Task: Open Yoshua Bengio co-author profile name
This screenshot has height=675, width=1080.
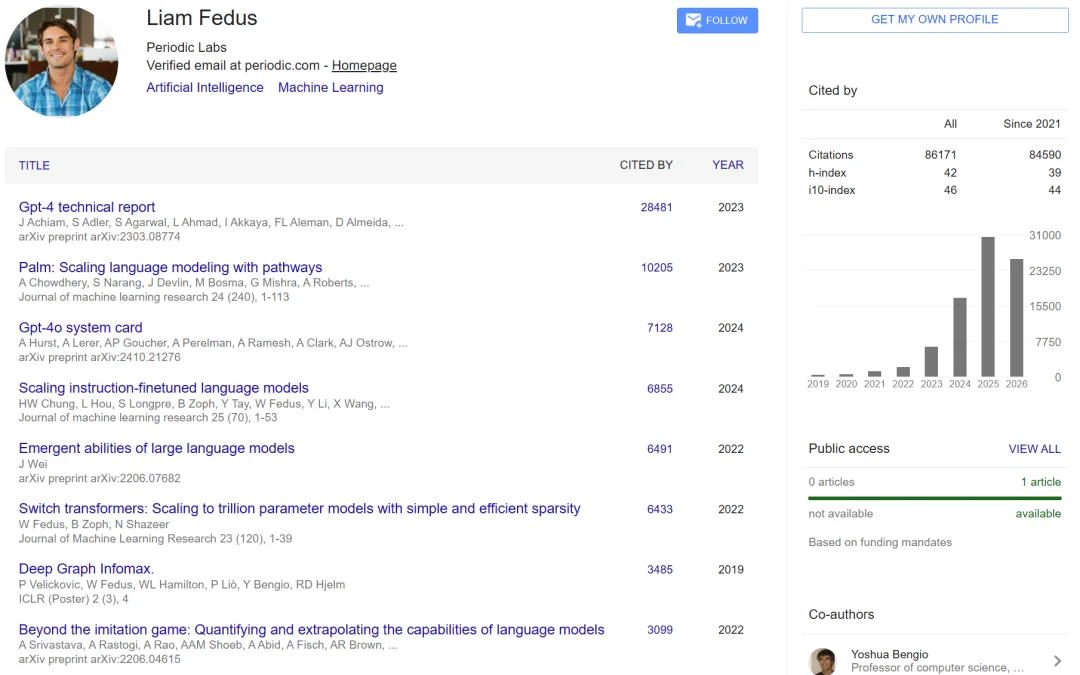Action: pos(889,654)
